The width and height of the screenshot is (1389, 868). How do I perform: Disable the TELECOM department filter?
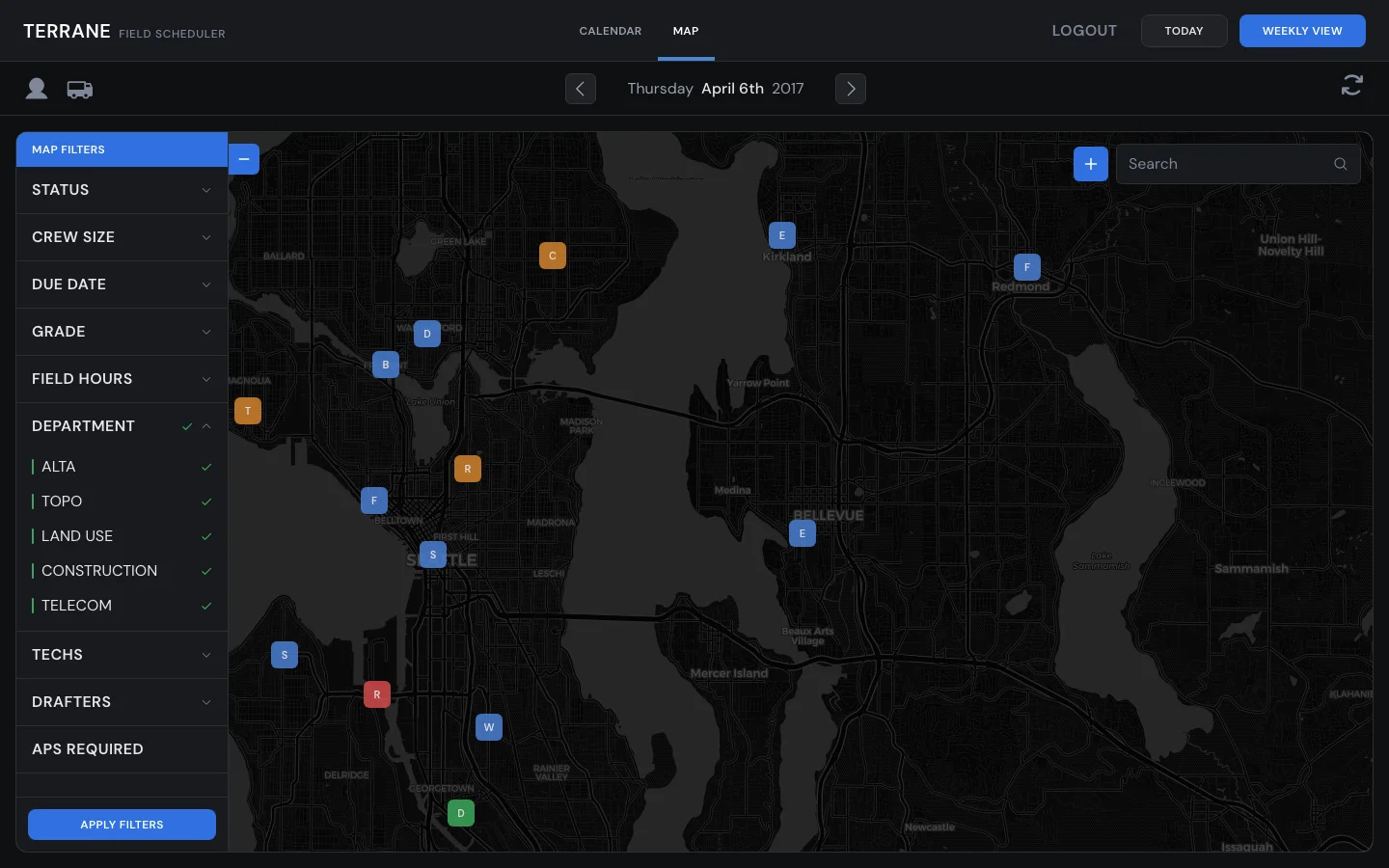click(206, 606)
